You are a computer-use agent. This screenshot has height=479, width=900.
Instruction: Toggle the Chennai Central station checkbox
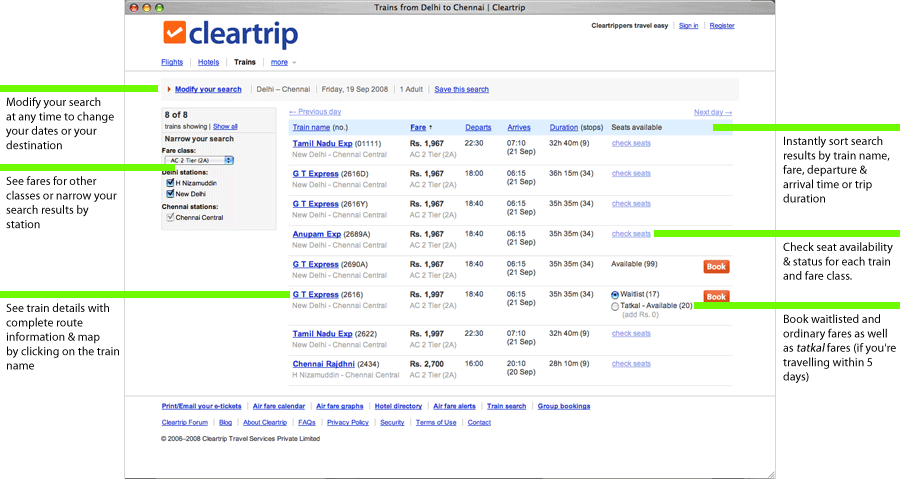[170, 217]
